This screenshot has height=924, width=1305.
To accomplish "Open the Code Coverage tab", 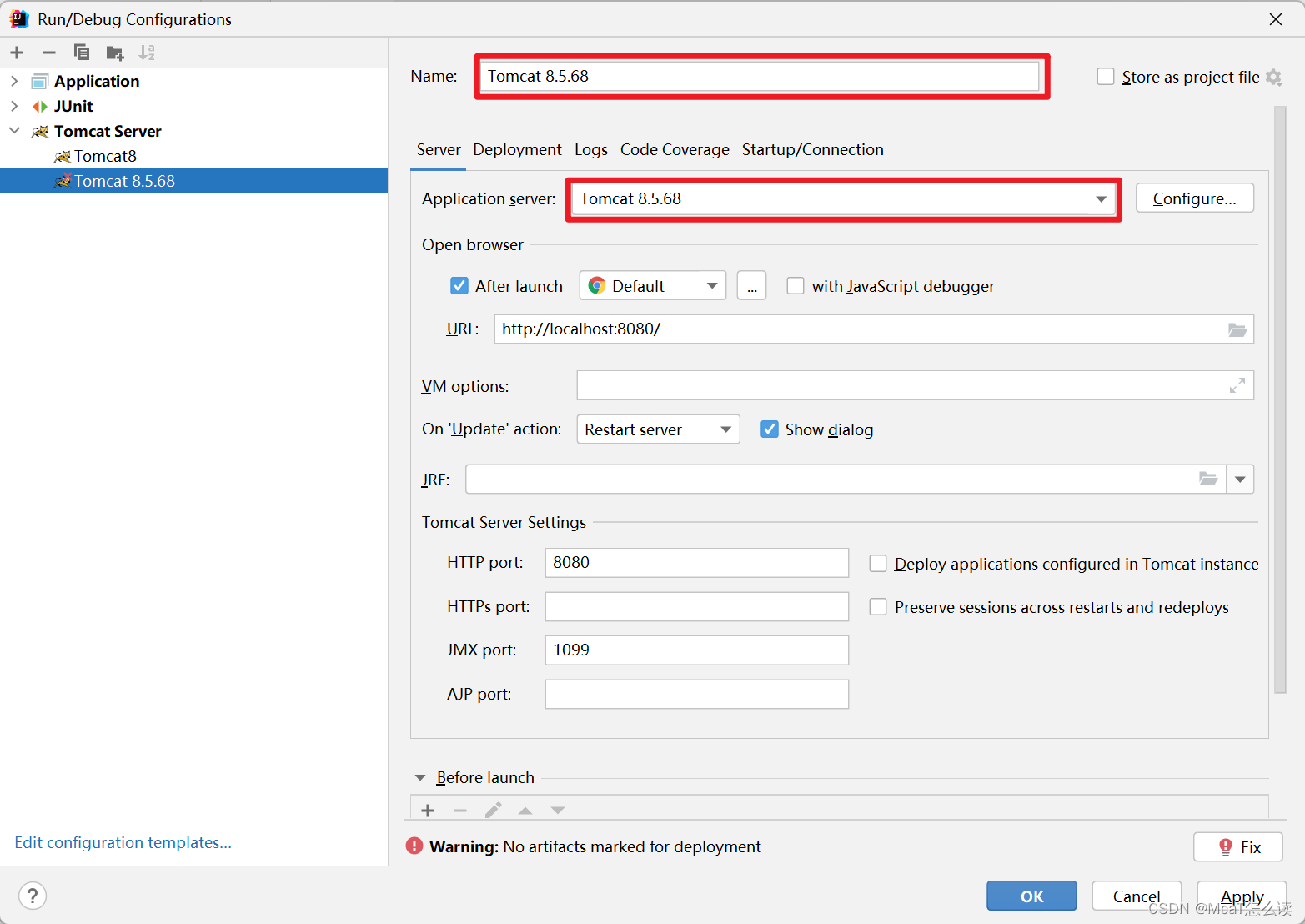I will [x=675, y=150].
